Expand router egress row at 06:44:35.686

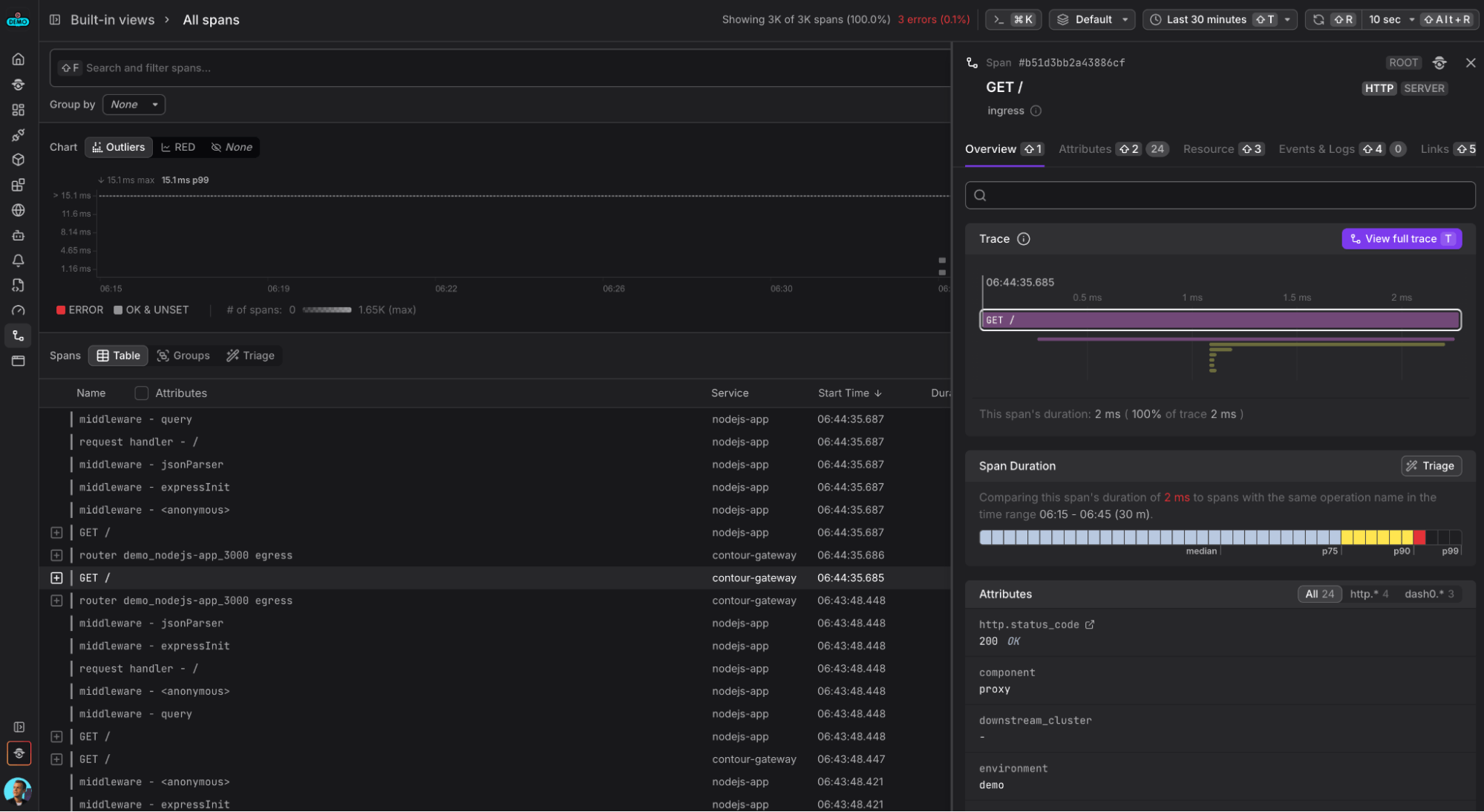[x=56, y=556]
